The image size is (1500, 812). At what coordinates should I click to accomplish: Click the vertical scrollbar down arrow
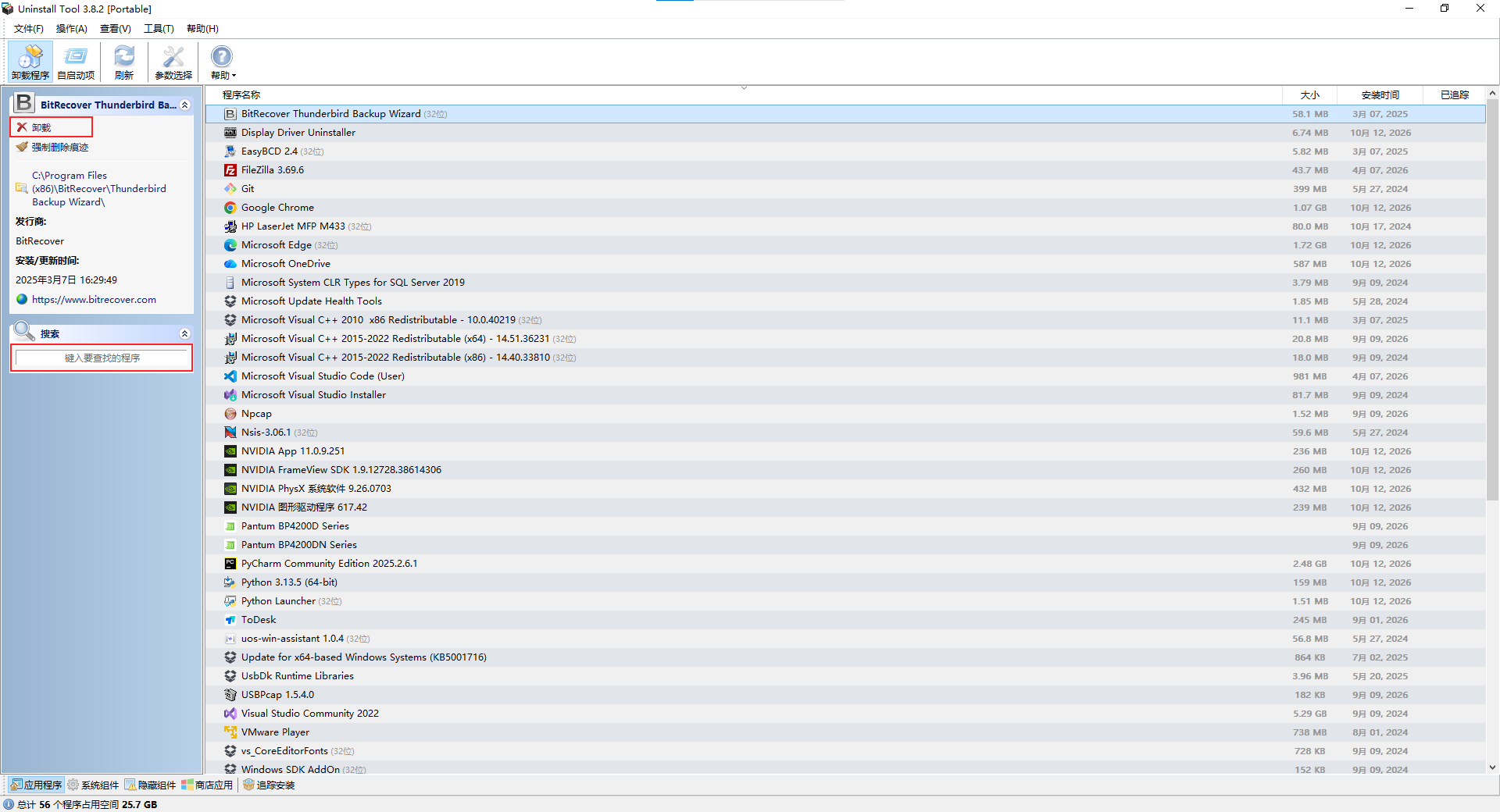coord(1492,767)
